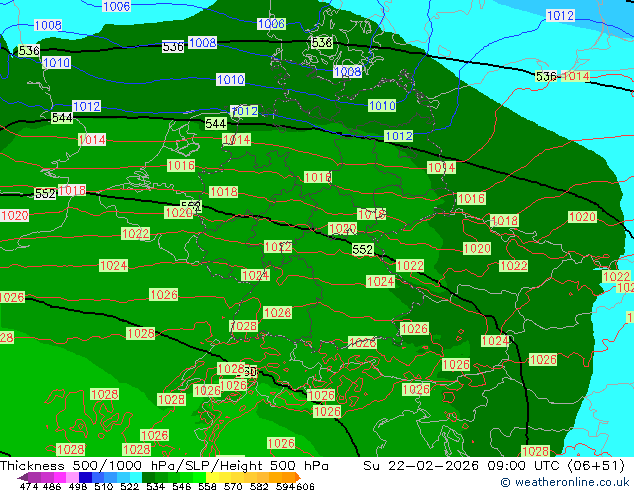Click the 474 value on the legend
The height and width of the screenshot is (490, 634).
pos(29,486)
